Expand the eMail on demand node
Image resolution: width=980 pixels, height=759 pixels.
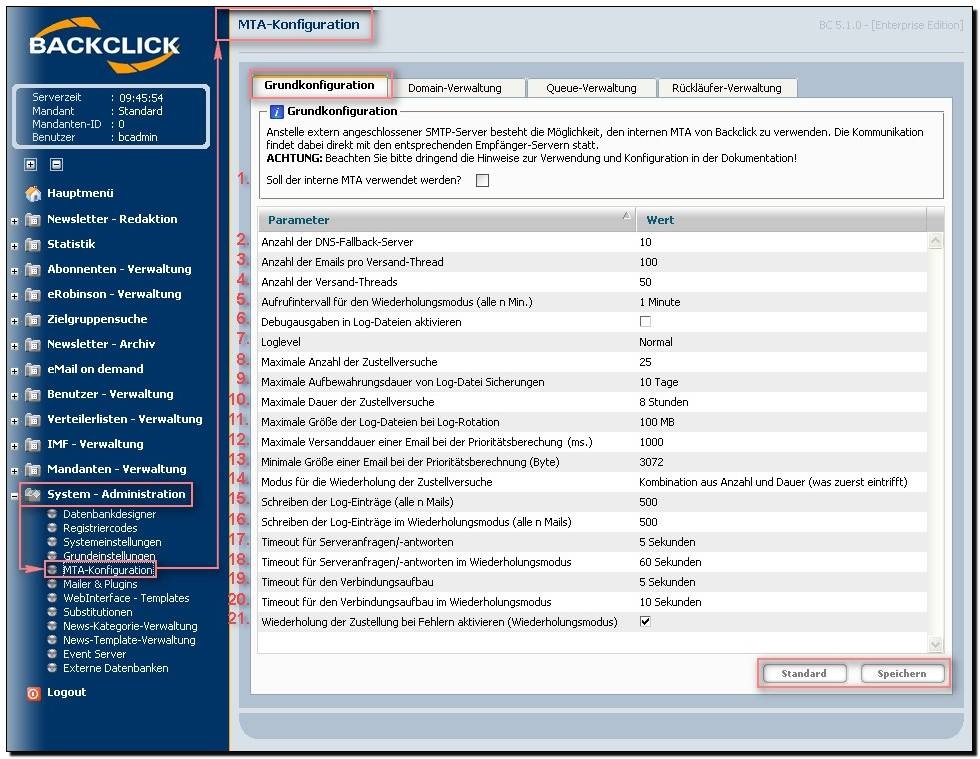(x=14, y=371)
